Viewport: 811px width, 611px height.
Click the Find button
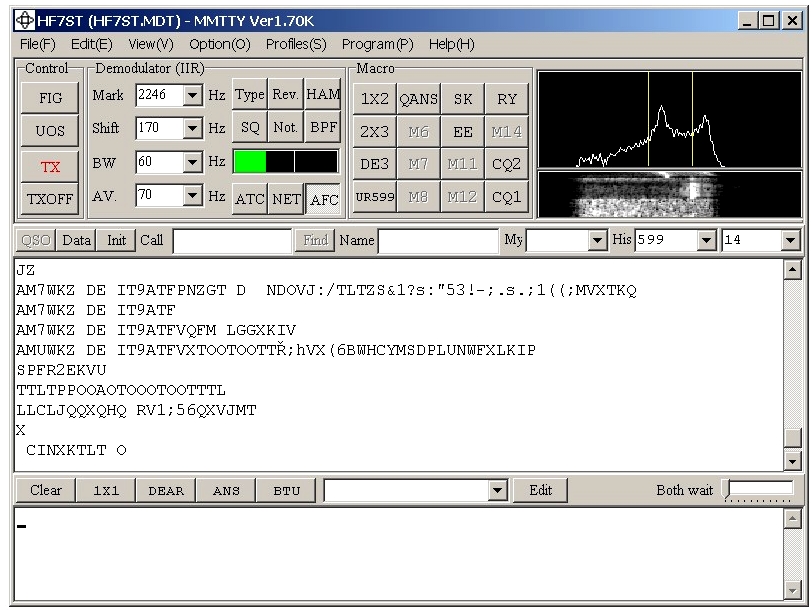(315, 240)
